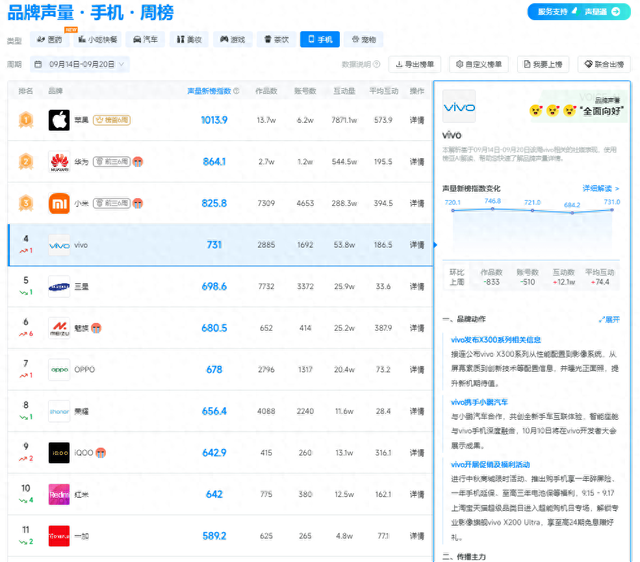Open the 自定义榜单 button
The width and height of the screenshot is (640, 562).
479,64
